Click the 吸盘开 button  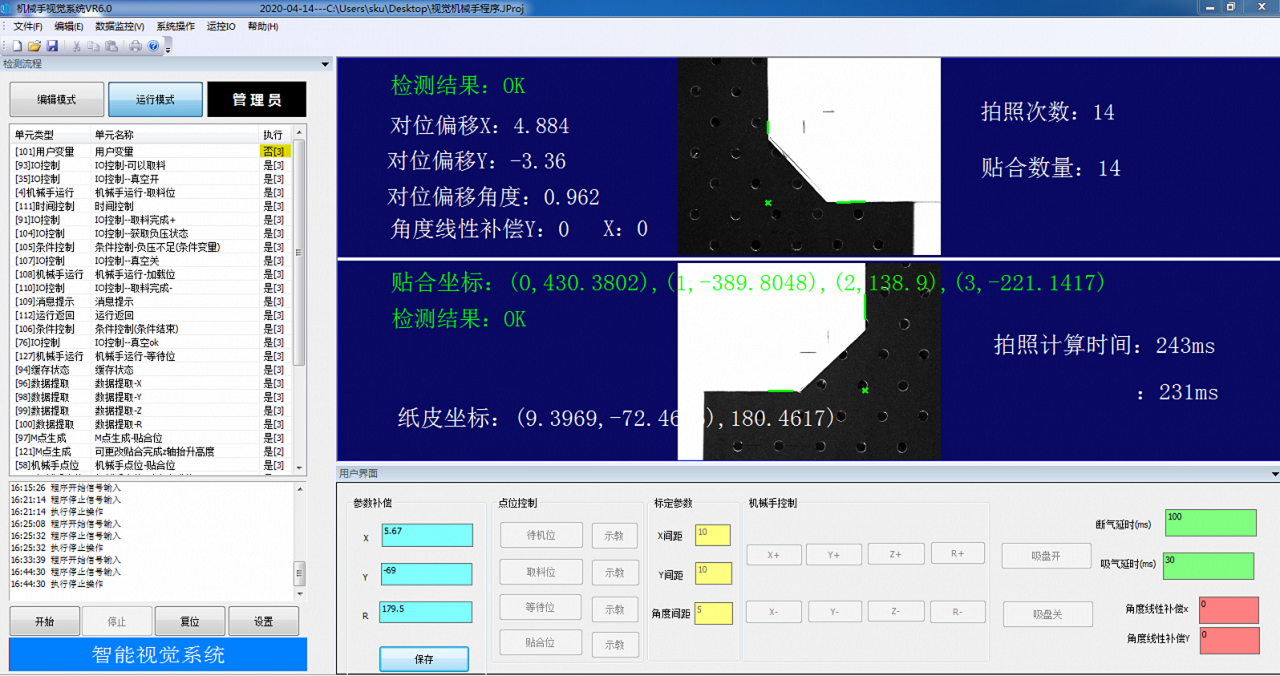(1047, 556)
